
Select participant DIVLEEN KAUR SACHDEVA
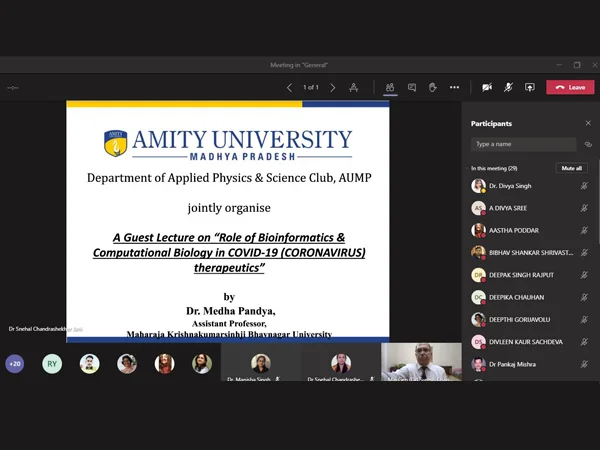coord(529,342)
